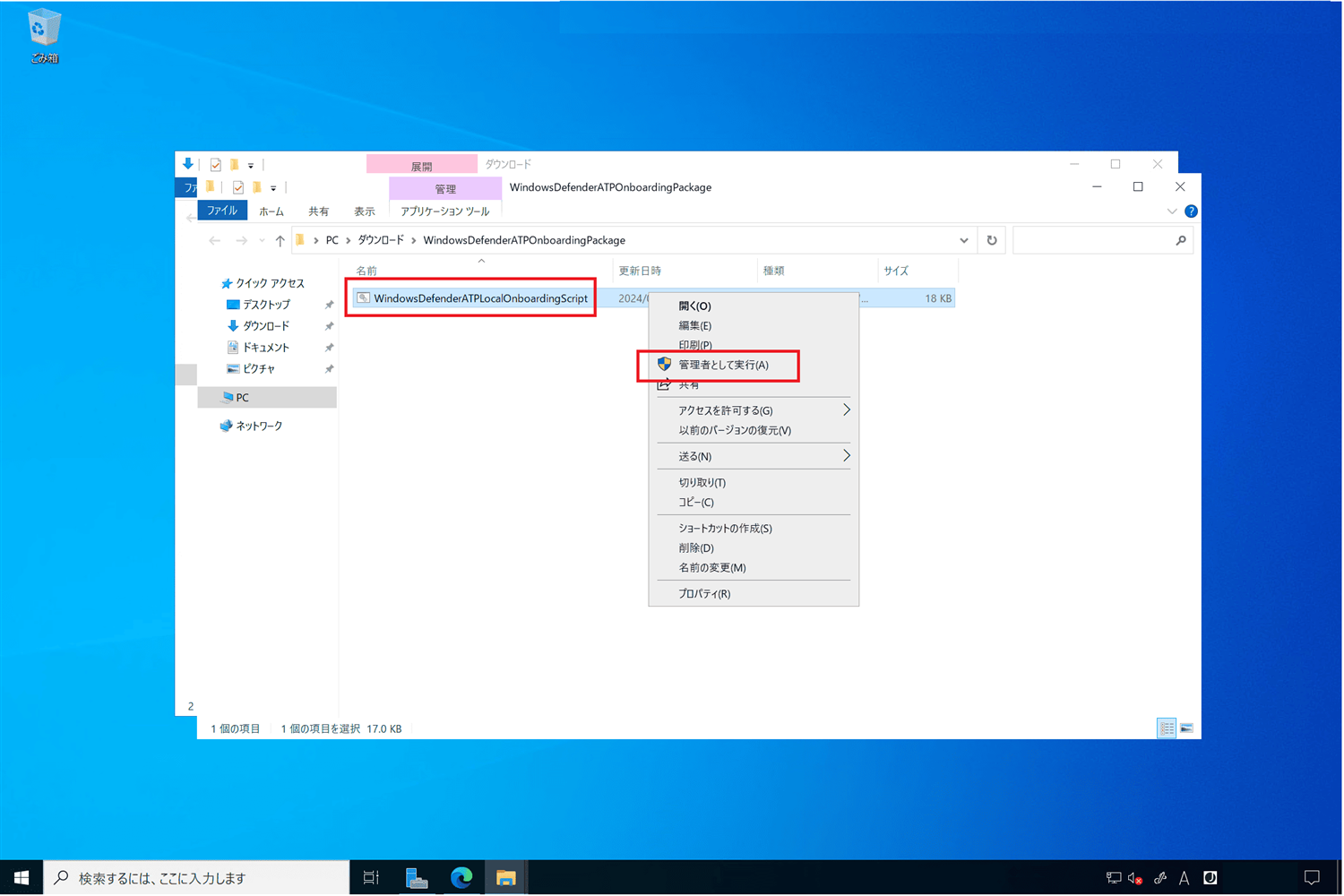
Task: Launch Server Manager from the taskbar
Action: coord(417,878)
